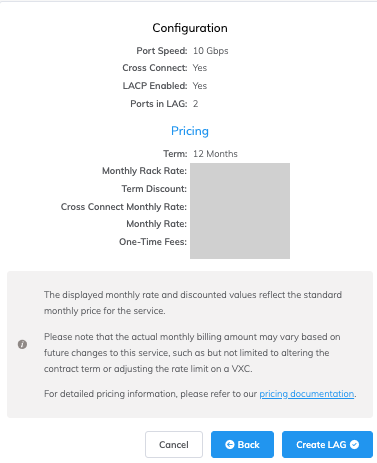Open the pricing documentation link
This screenshot has width=377, height=463.
307,394
